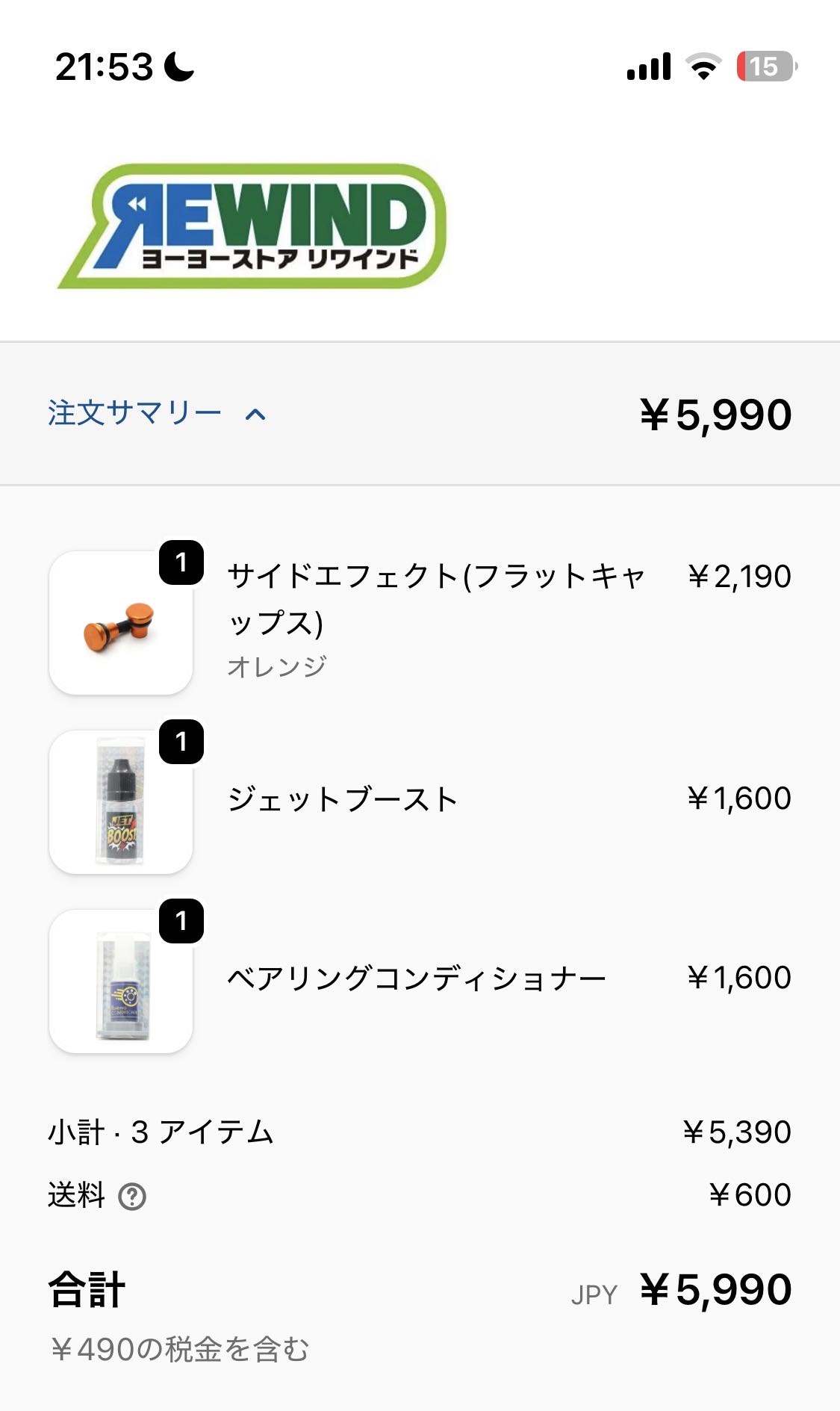Tap the orange Side Effect caps thumbnail
This screenshot has width=840, height=1411.
tap(120, 623)
